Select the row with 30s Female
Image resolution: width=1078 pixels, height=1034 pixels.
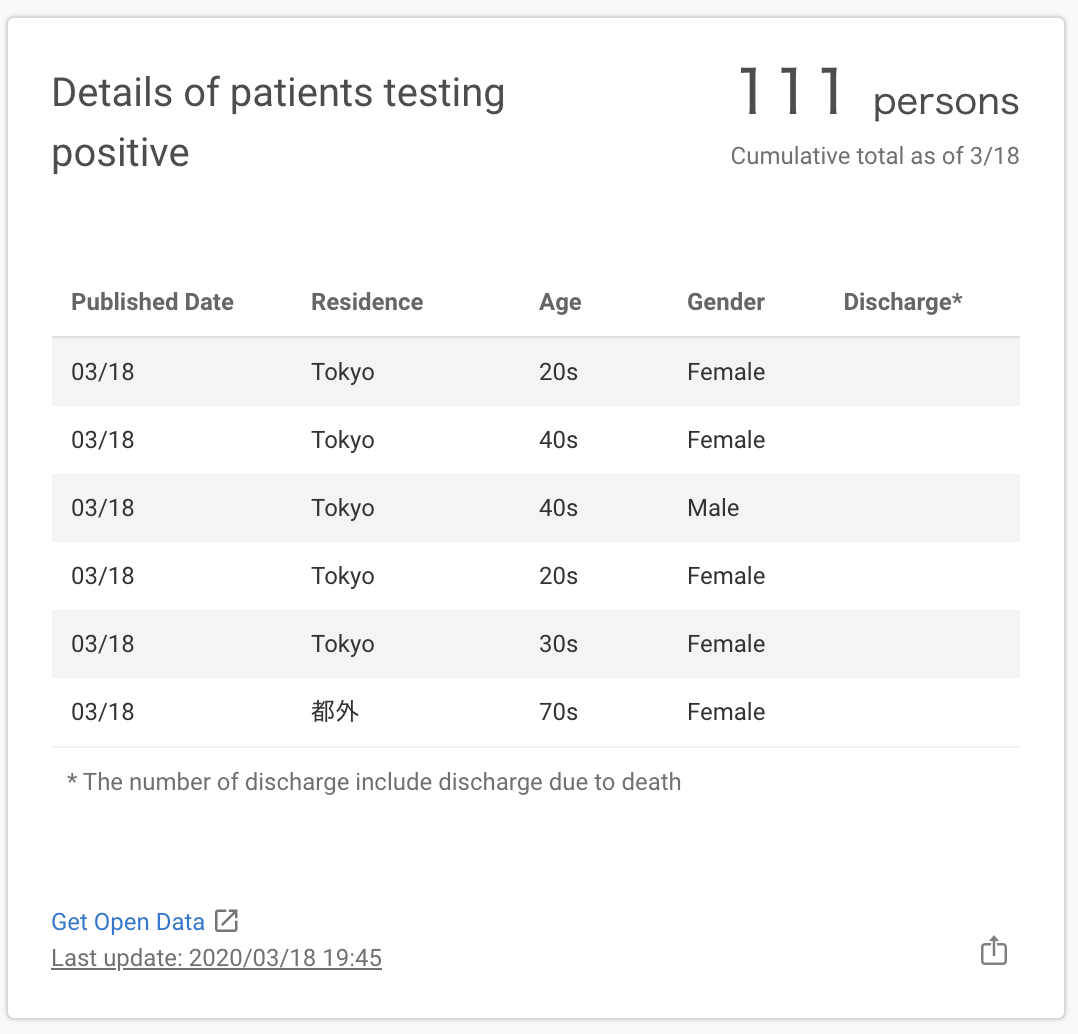535,644
